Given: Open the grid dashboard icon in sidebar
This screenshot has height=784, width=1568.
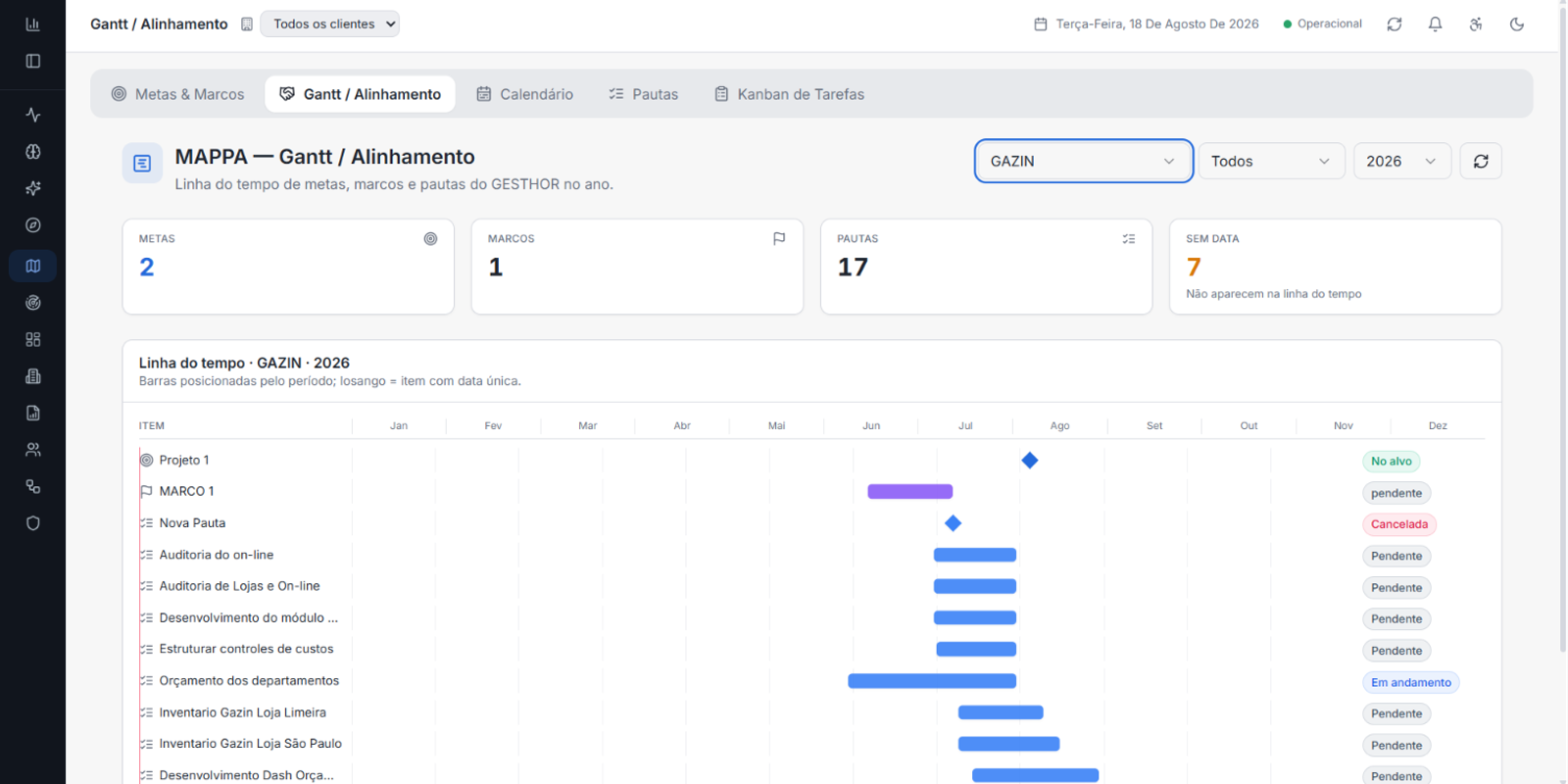Looking at the screenshot, I should (x=32, y=339).
